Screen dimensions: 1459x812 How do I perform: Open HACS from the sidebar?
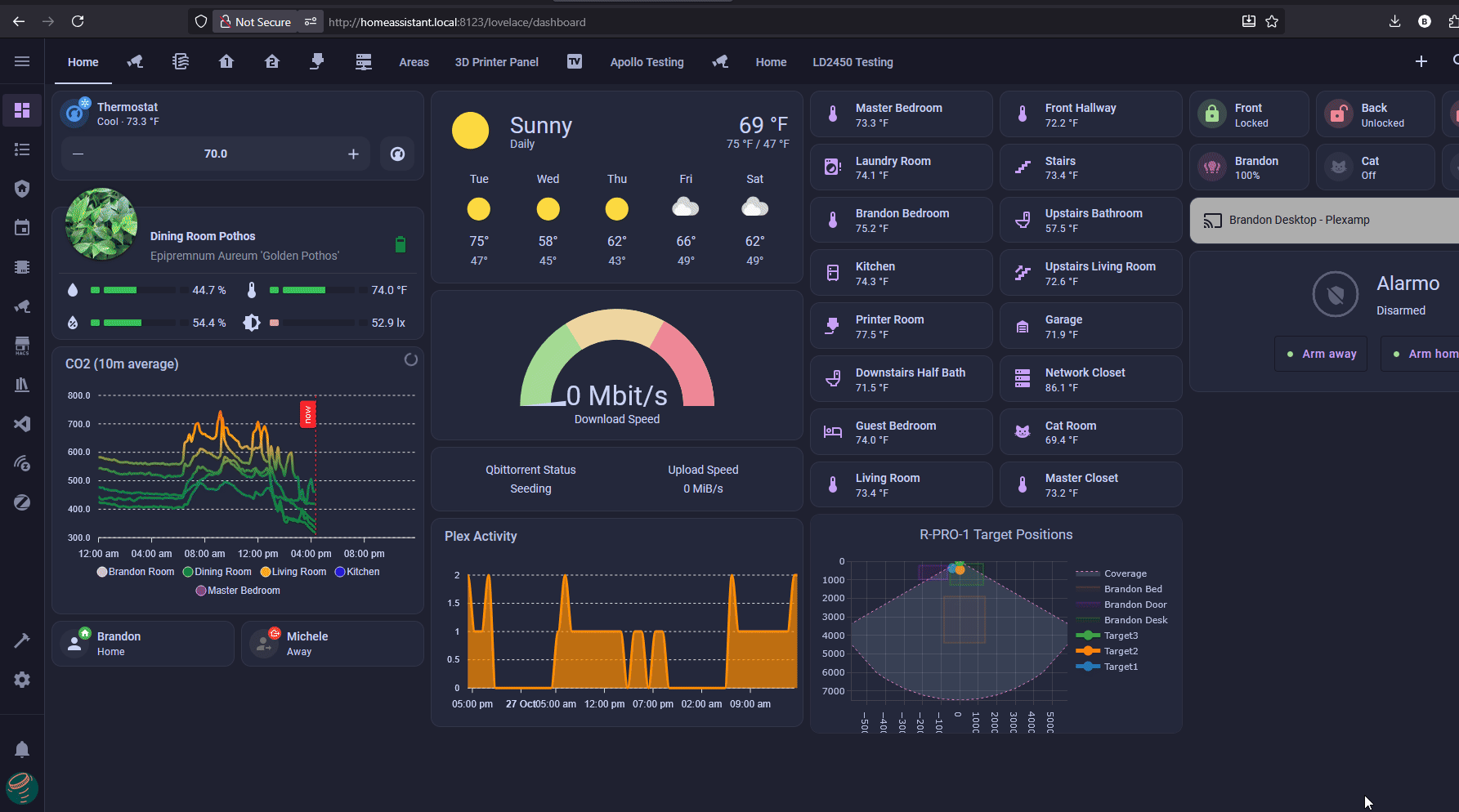point(22,346)
